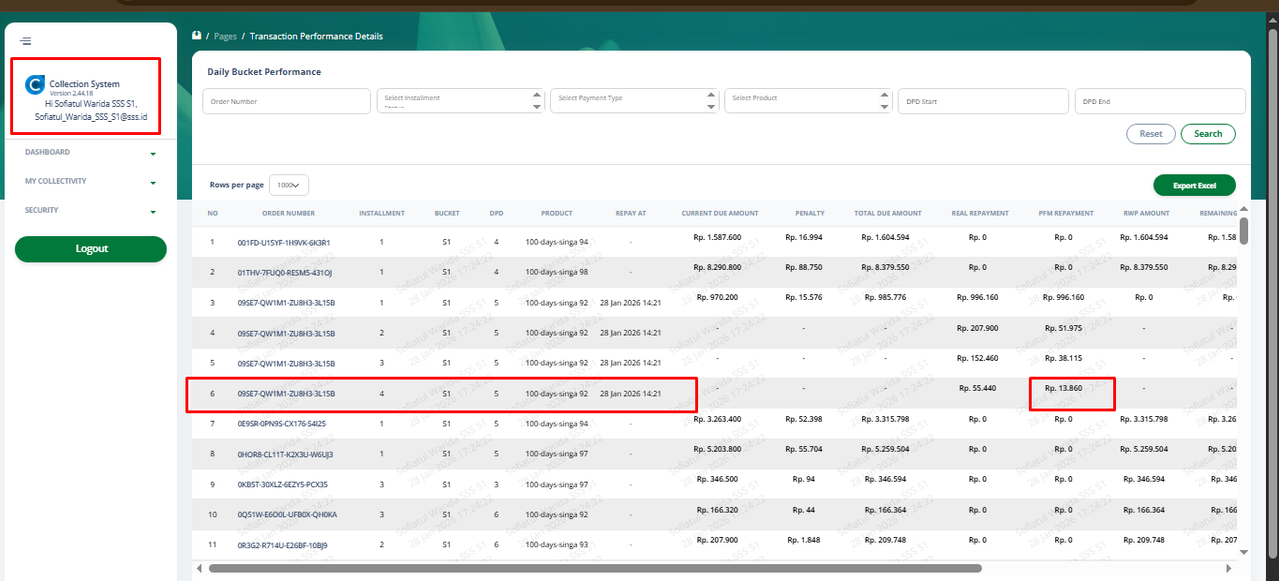
Task: Focus the Order Number input field
Action: [x=287, y=101]
